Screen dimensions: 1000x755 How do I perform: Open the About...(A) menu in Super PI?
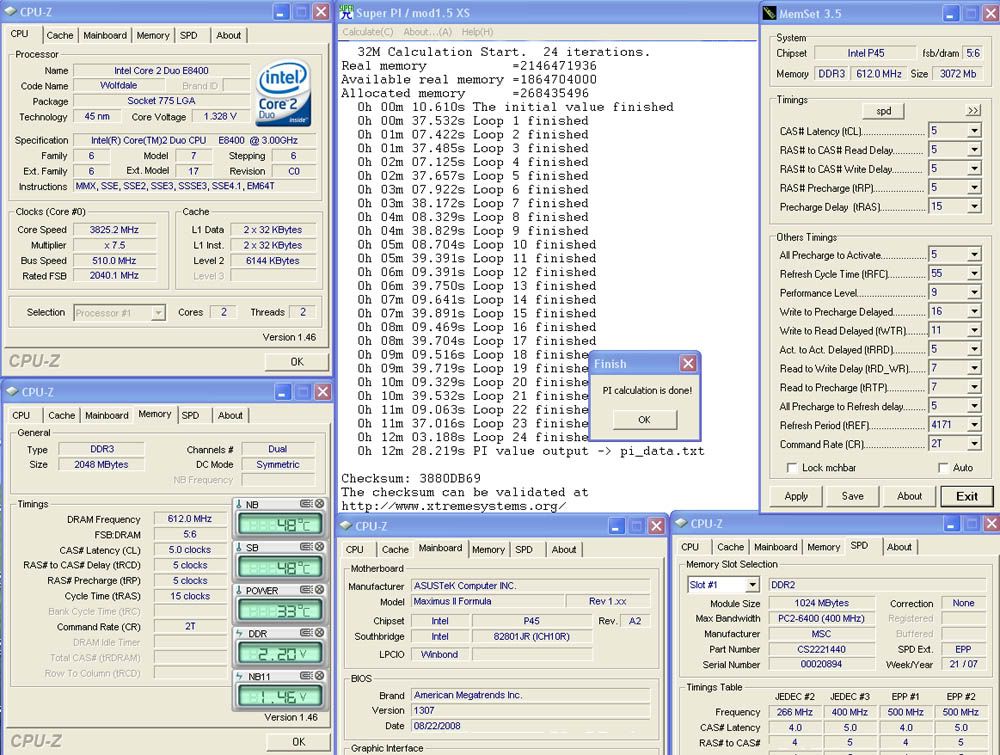click(x=427, y=32)
